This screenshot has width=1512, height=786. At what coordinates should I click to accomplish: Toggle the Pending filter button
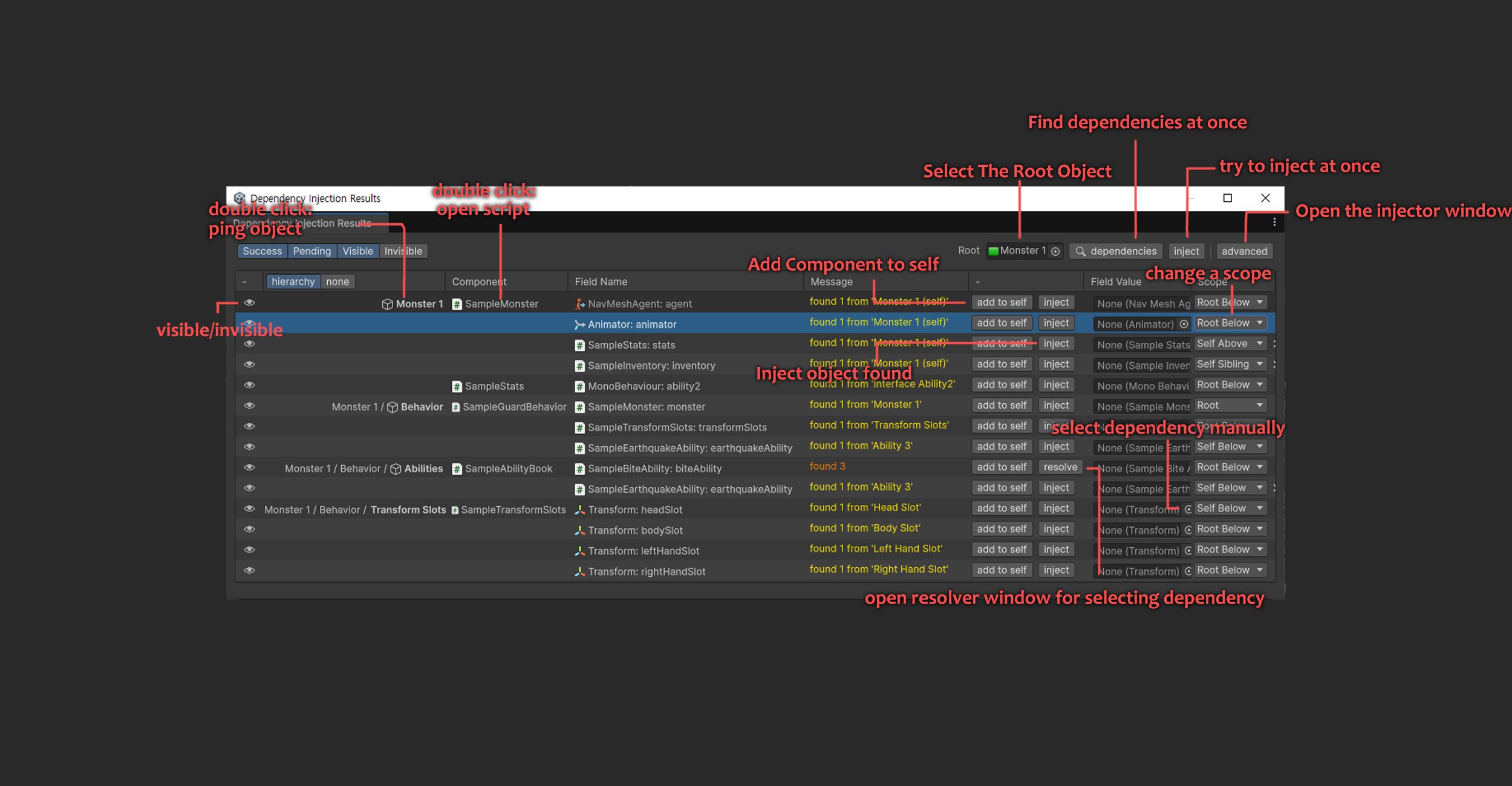(x=311, y=252)
